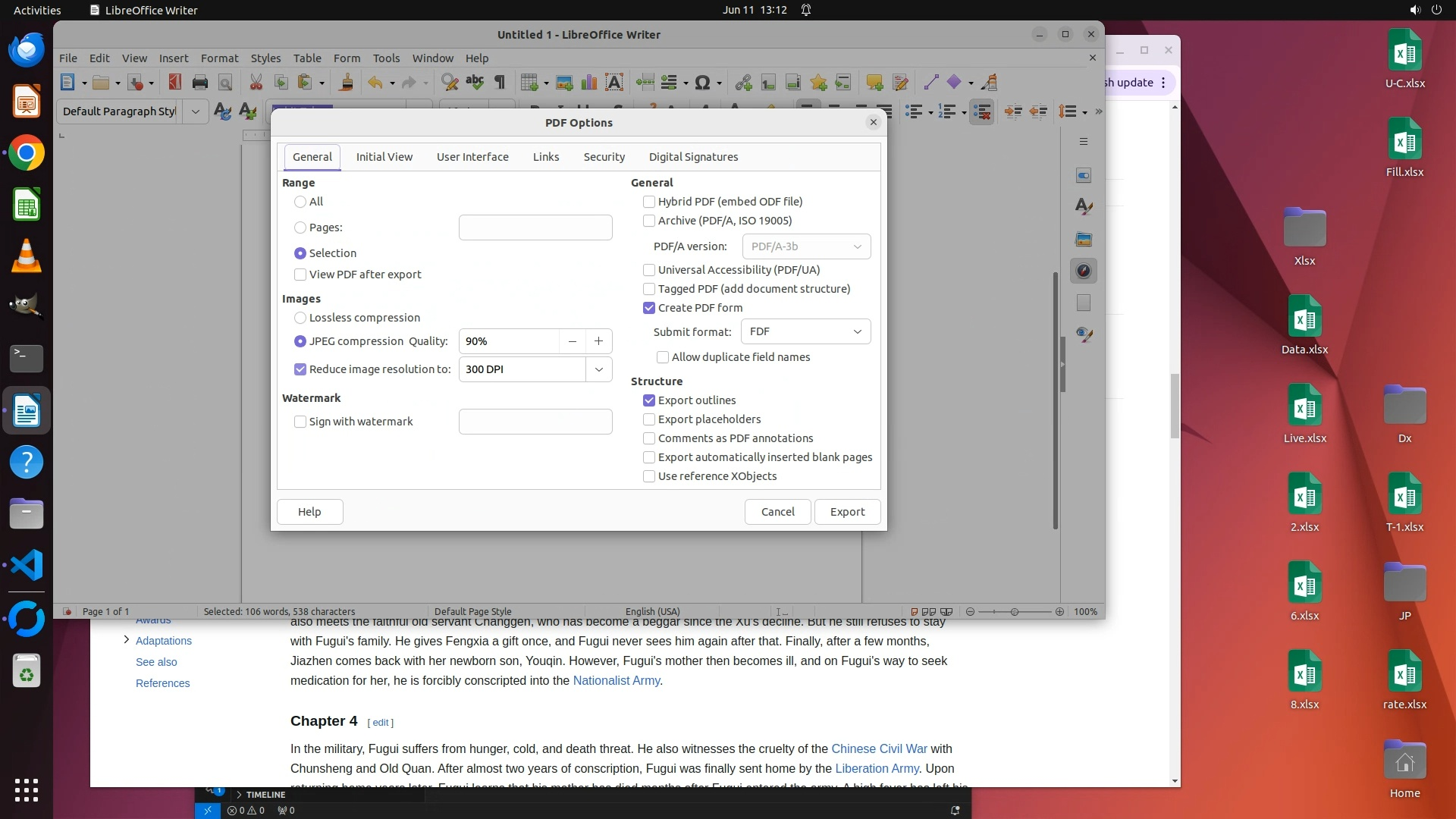Open the Format menu
The image size is (1456, 819).
click(x=219, y=58)
